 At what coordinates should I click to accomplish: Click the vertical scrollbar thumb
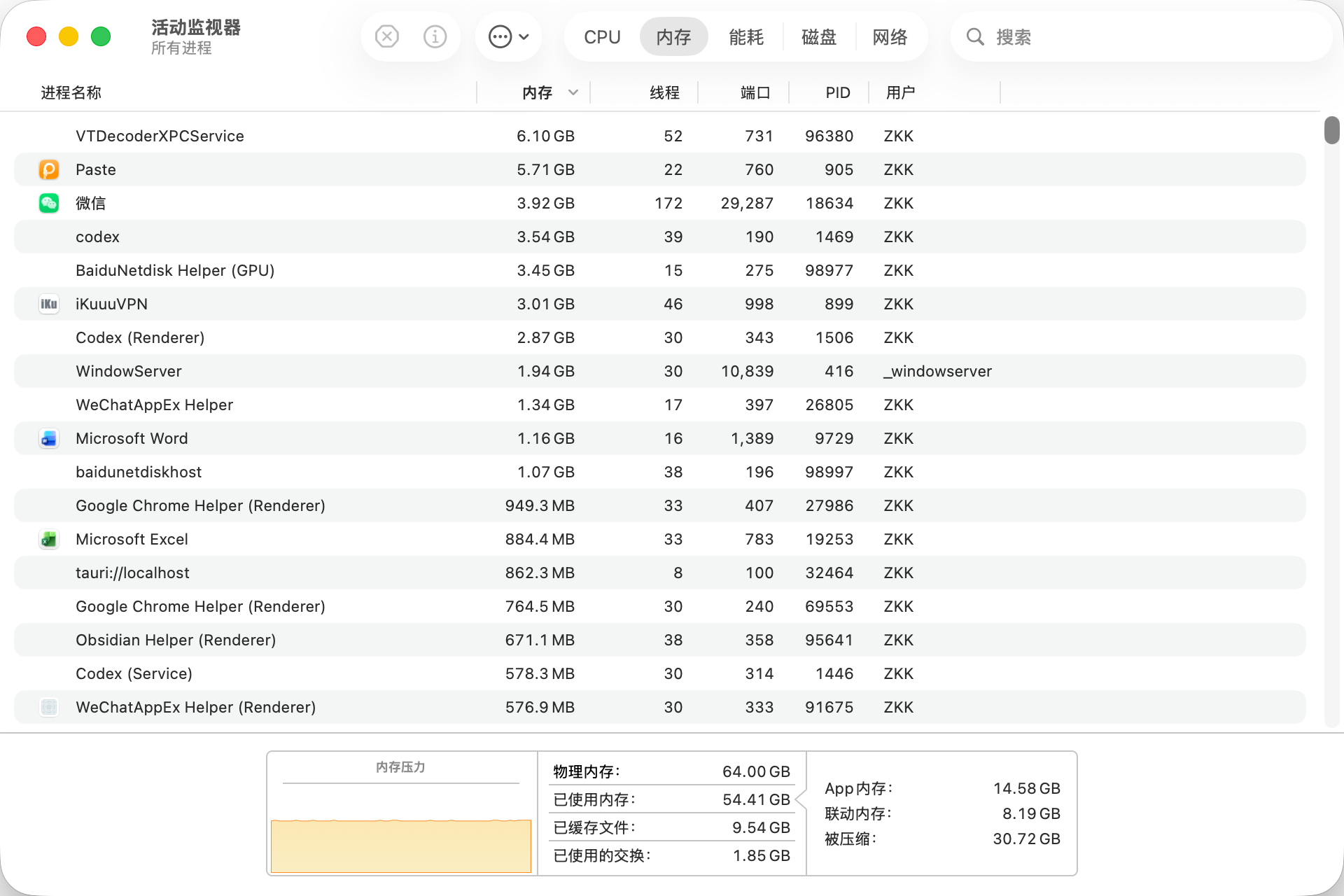(x=1331, y=130)
